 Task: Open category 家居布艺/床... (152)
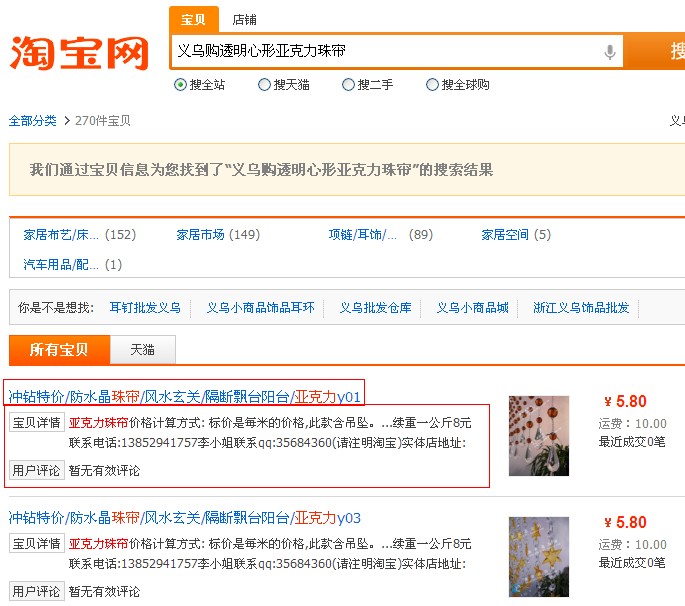80,235
